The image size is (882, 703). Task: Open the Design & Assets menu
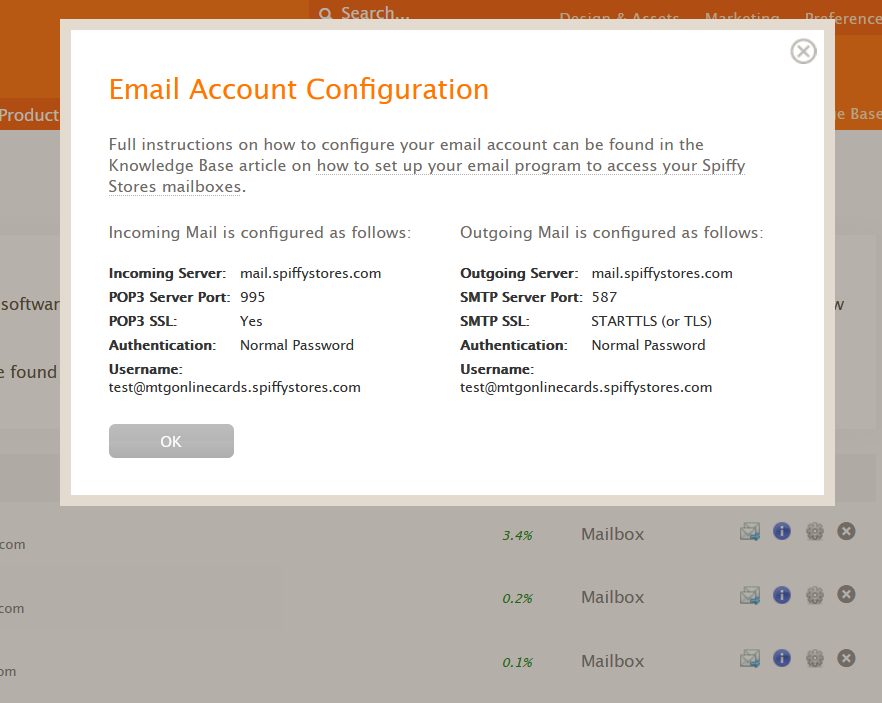619,18
